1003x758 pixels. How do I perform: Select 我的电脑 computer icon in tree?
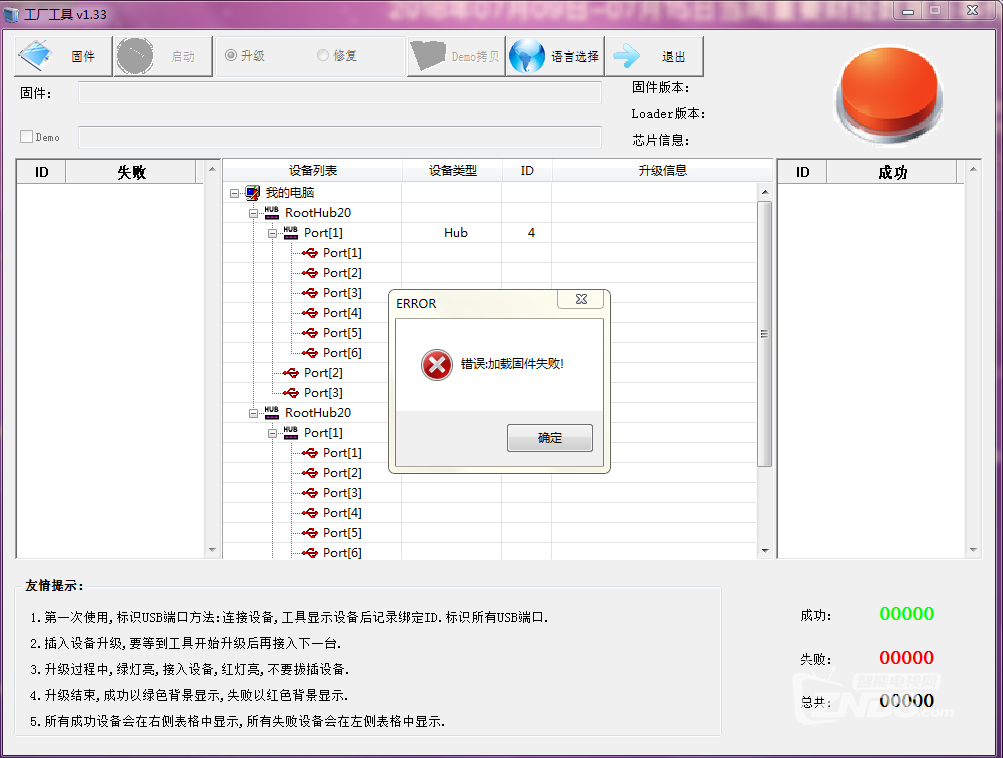pyautogui.click(x=254, y=192)
